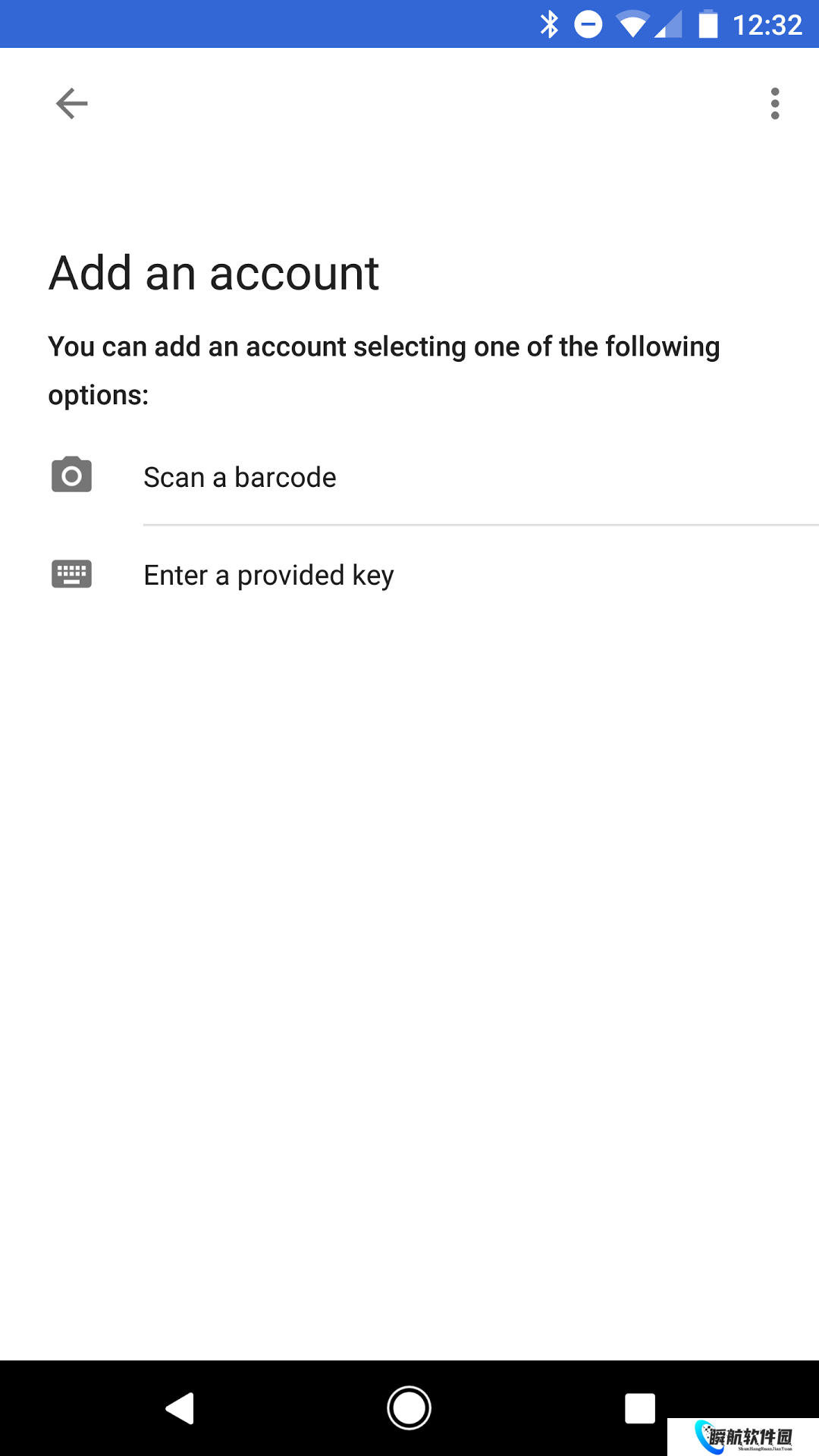Image resolution: width=819 pixels, height=1456 pixels.
Task: Tap the keyboard icon for key entry
Action: point(72,574)
